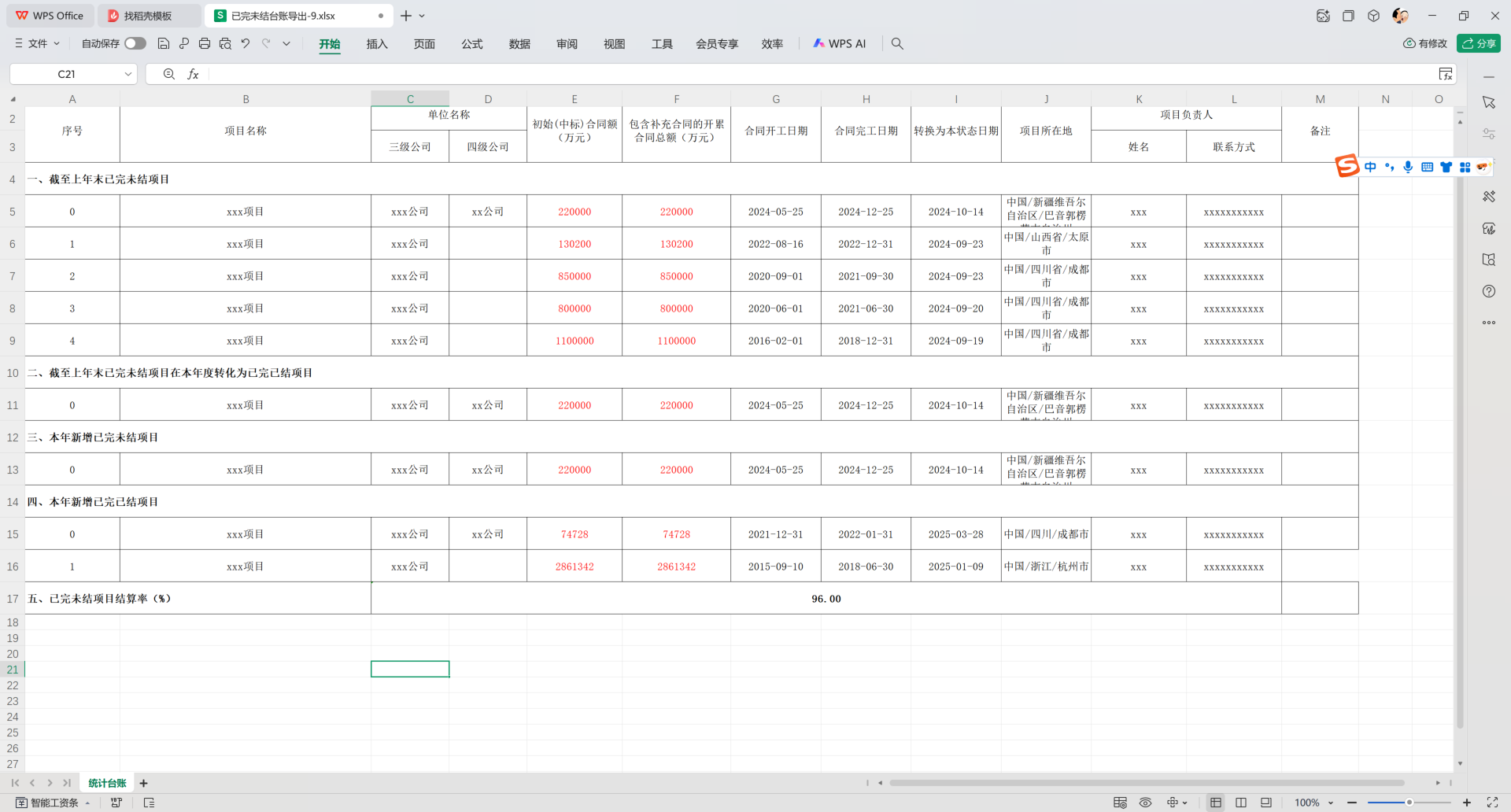Open the 找稻壳模板 tab
The height and width of the screenshot is (812, 1511).
(x=149, y=16)
